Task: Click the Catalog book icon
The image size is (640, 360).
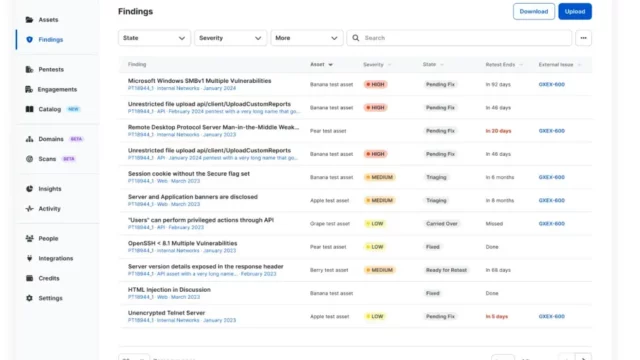Action: 29,109
